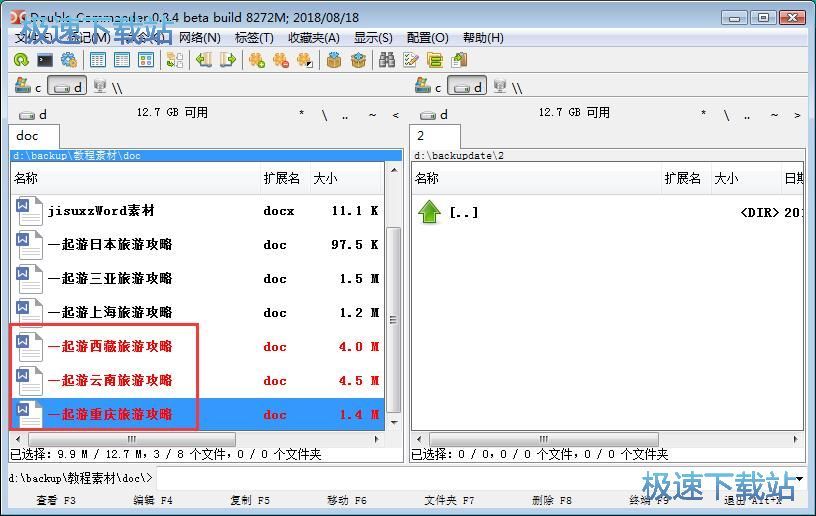Click the green Refresh toolbar icon
The height and width of the screenshot is (516, 816).
click(x=21, y=60)
